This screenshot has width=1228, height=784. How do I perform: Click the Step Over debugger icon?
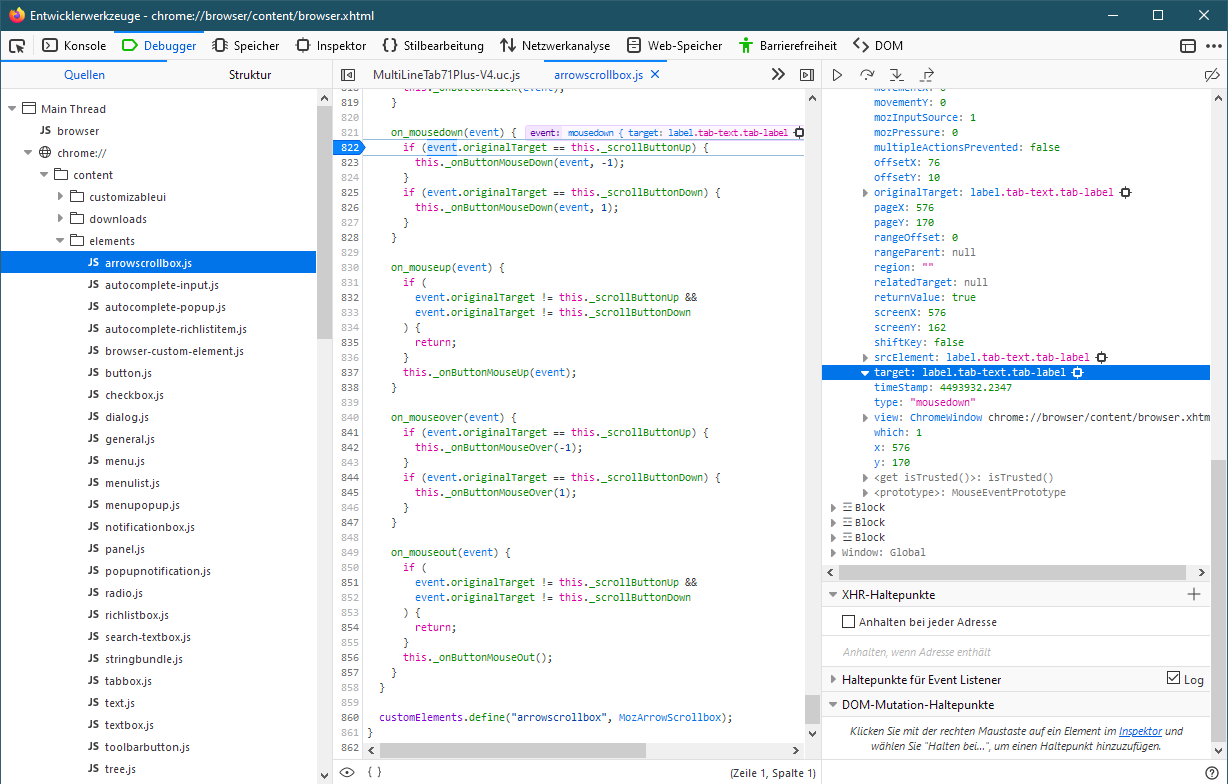pos(867,75)
